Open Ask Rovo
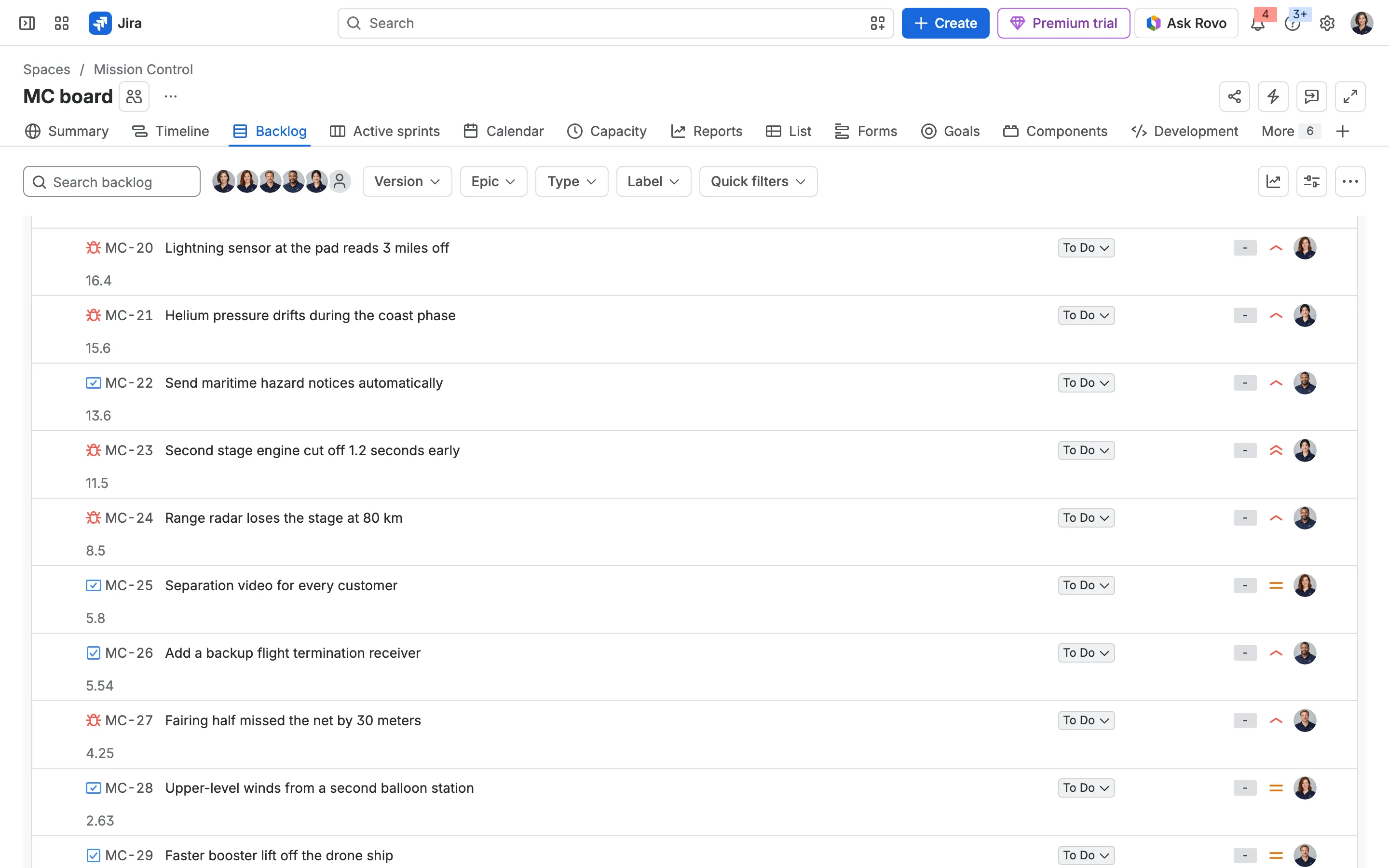The width and height of the screenshot is (1389, 868). click(1186, 23)
